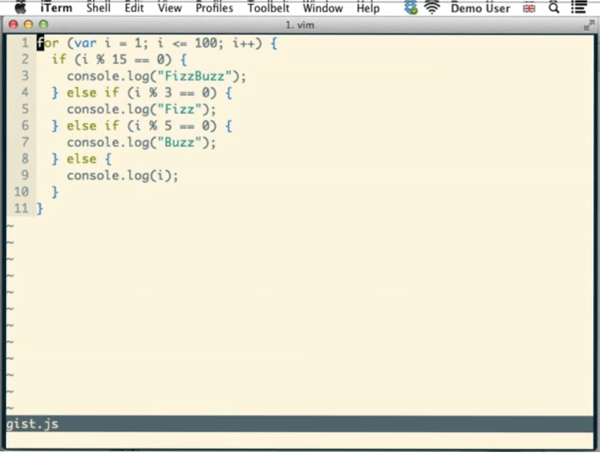The height and width of the screenshot is (469, 600).
Task: Click the number 15 in line 2
Action: pos(119,59)
